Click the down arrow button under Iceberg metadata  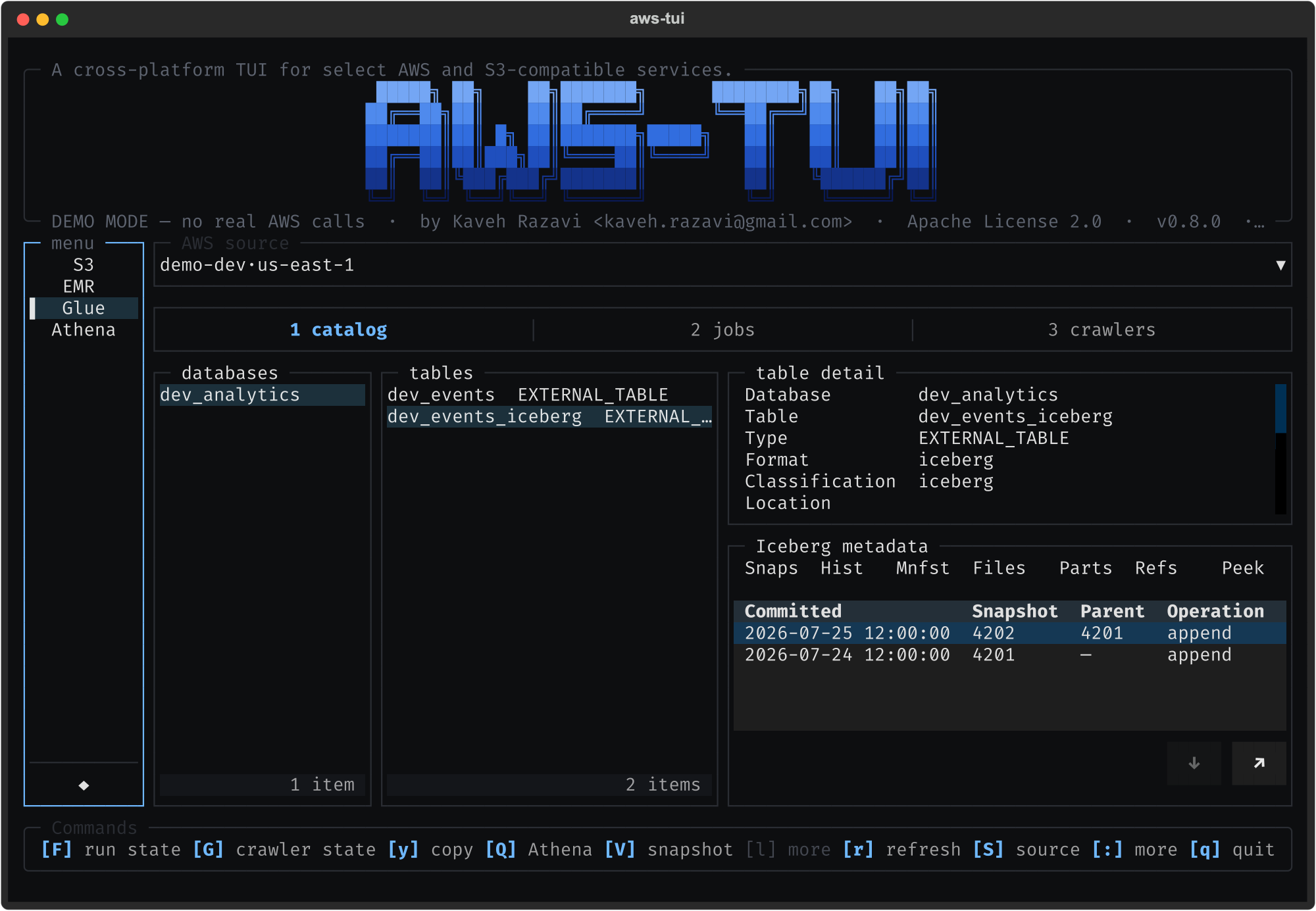[x=1194, y=763]
